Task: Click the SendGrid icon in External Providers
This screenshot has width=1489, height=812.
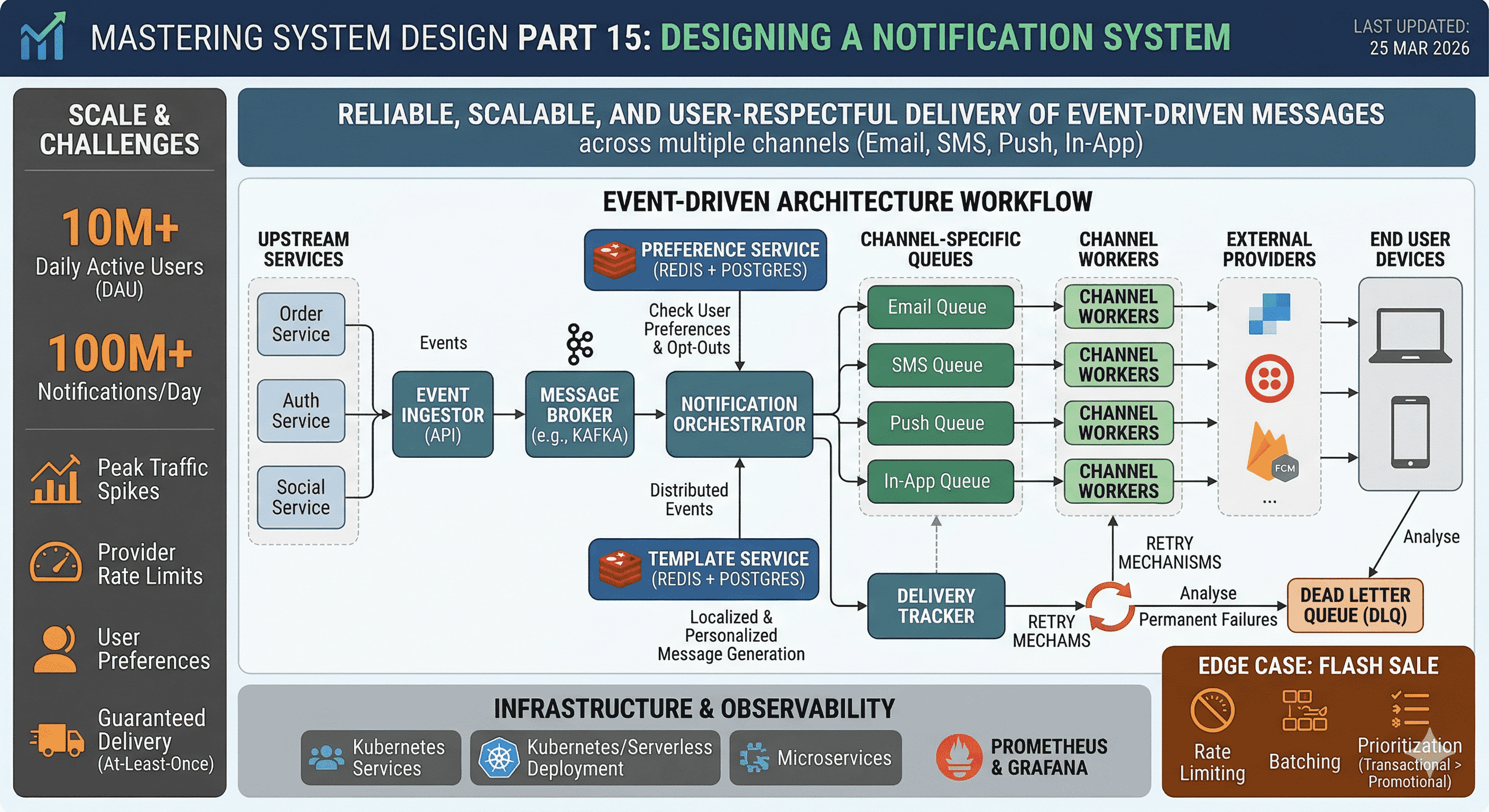Action: pyautogui.click(x=1270, y=313)
